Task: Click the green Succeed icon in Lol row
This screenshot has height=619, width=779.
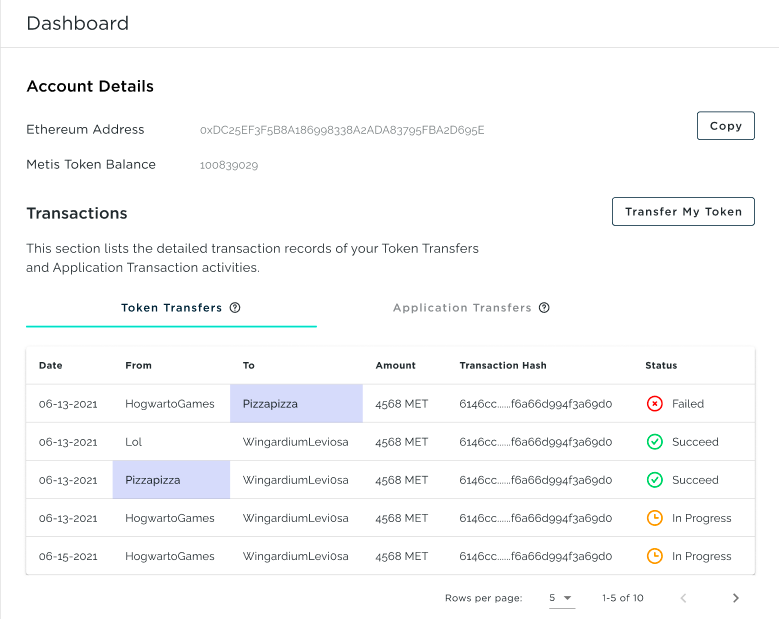Action: coord(655,442)
